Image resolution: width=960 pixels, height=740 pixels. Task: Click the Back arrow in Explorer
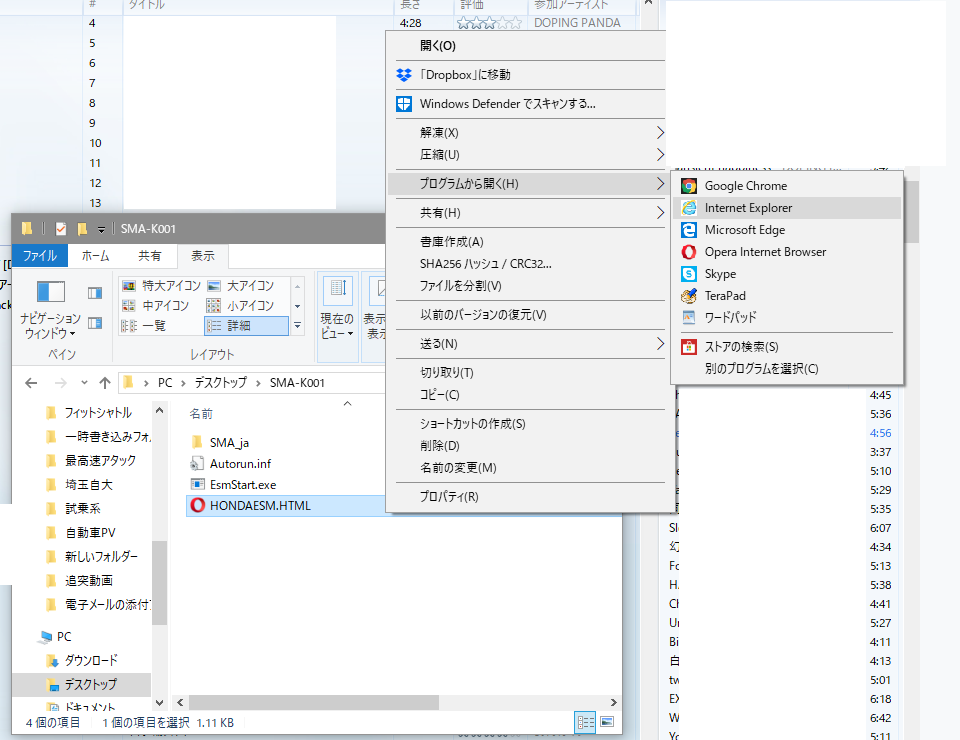pos(31,383)
